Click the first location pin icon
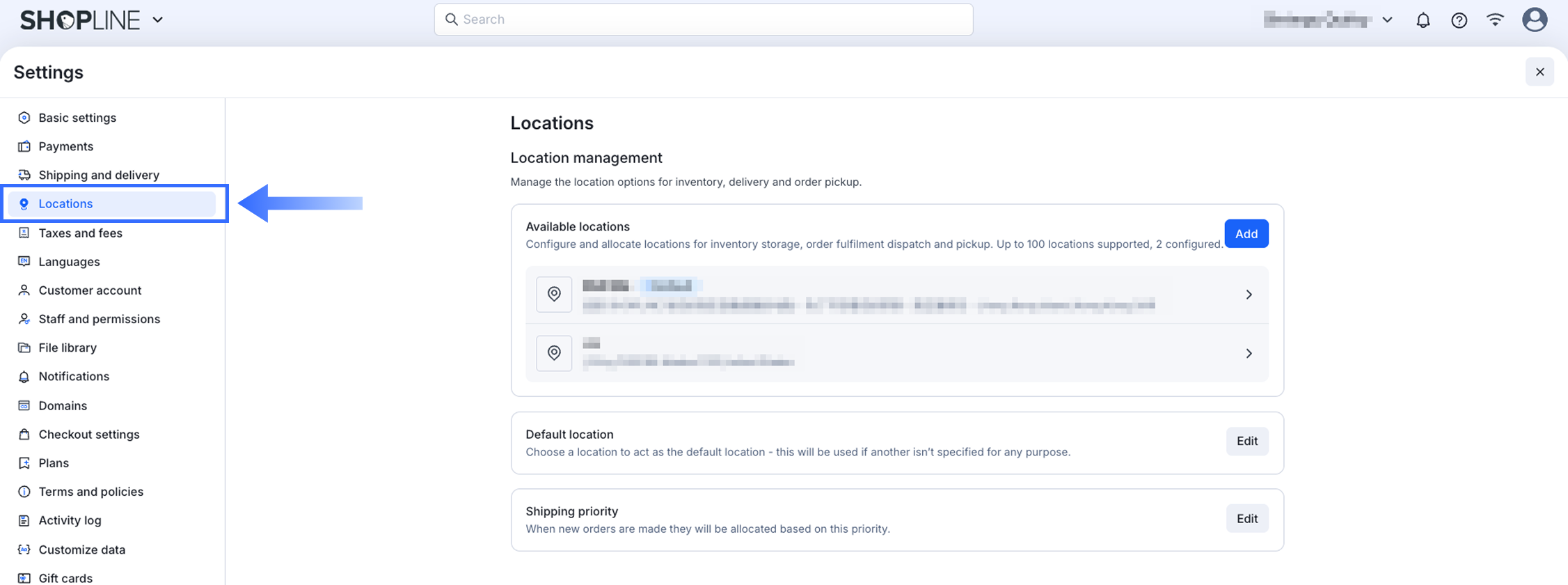Screen dimensions: 1568x585 (x=554, y=295)
